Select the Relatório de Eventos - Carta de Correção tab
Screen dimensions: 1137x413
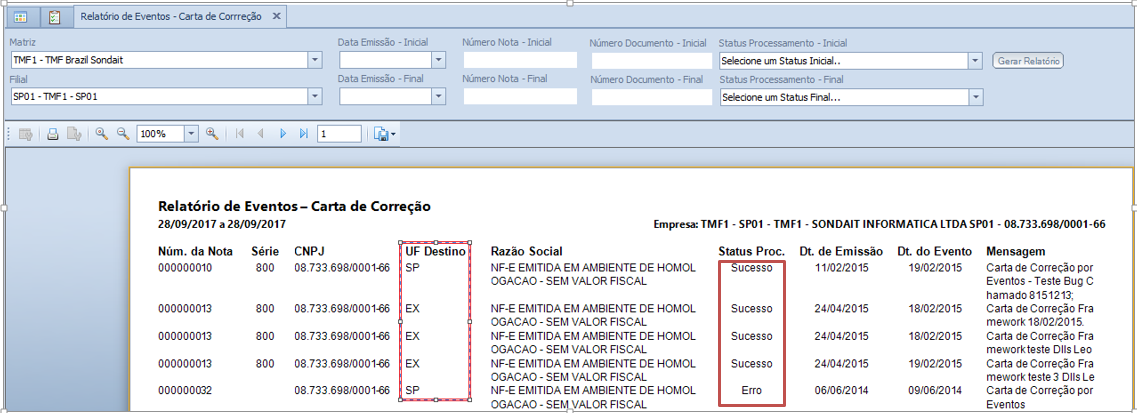172,17
